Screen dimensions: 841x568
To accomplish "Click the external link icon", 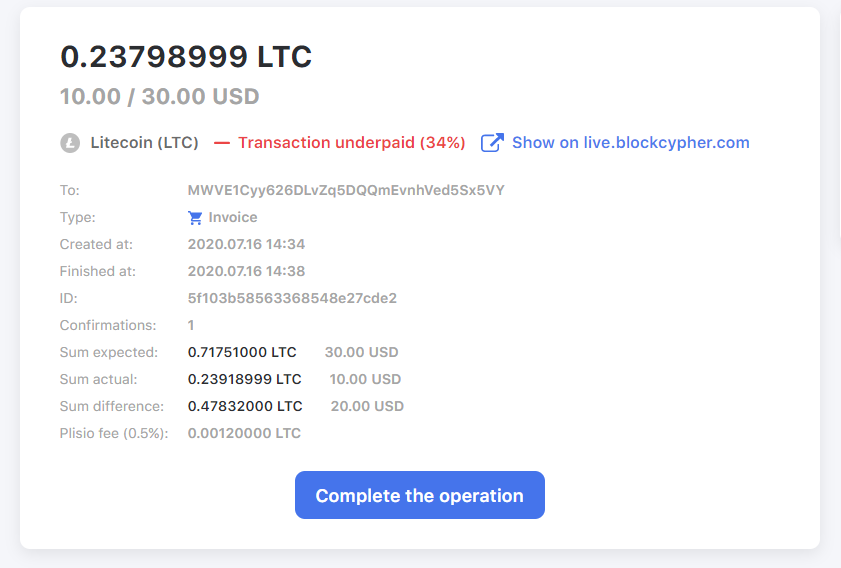I will (x=492, y=143).
